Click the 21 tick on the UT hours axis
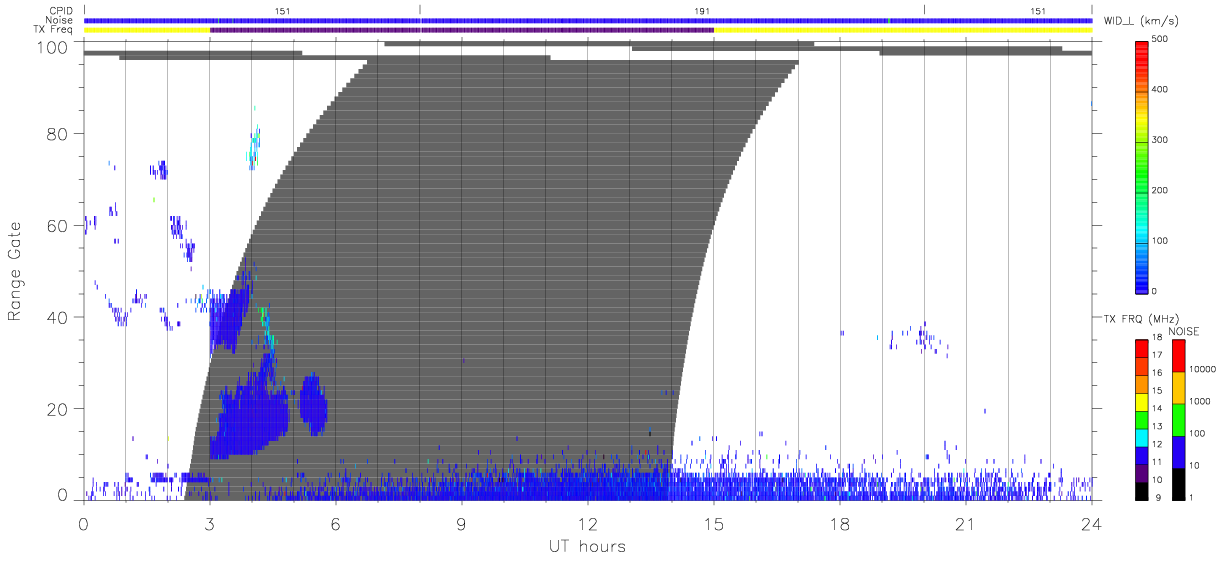Screen dimensions: 1228x567 pos(966,523)
